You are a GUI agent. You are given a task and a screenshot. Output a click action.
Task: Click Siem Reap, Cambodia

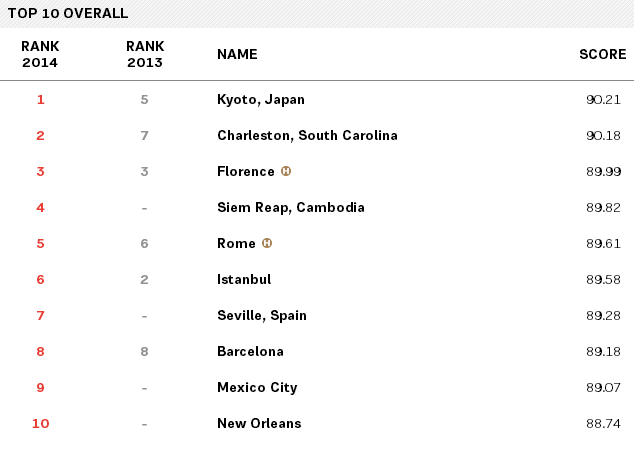[290, 207]
